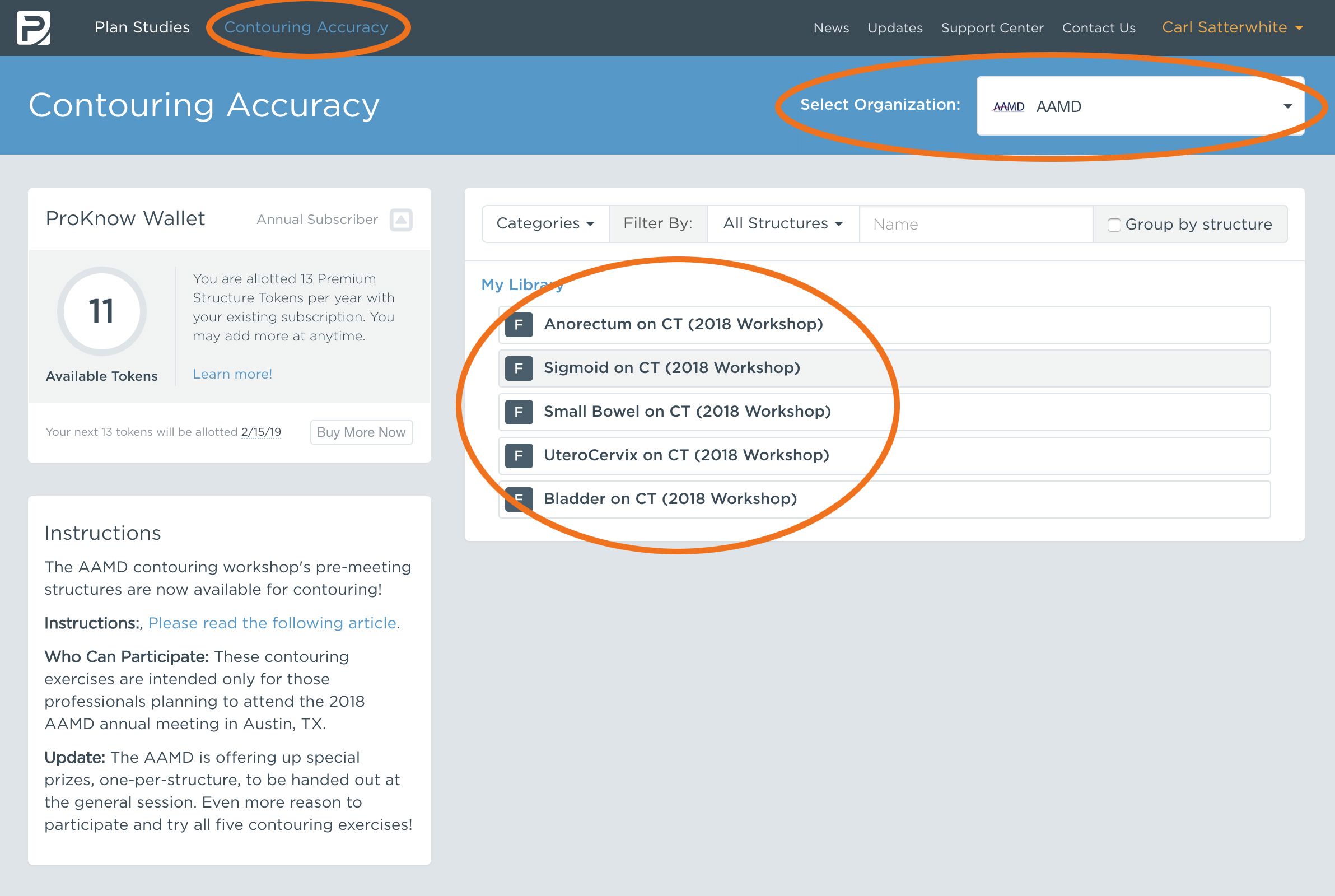Open Bladder on CT (2018 Workshop)
The height and width of the screenshot is (896, 1335).
tap(884, 500)
